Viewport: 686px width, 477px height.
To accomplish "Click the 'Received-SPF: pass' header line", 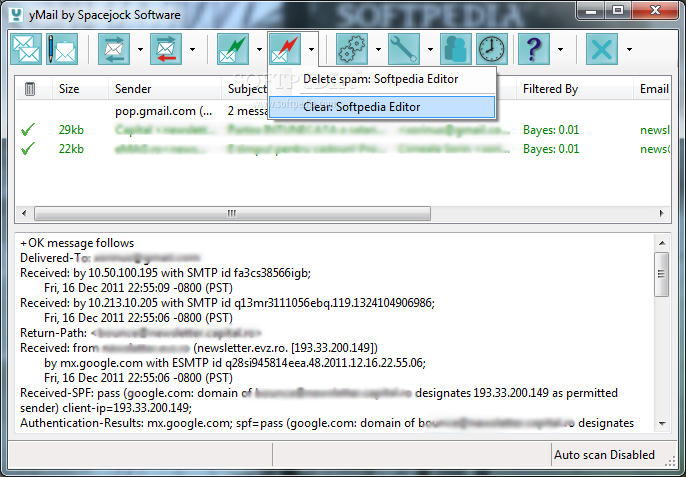I will coord(319,393).
